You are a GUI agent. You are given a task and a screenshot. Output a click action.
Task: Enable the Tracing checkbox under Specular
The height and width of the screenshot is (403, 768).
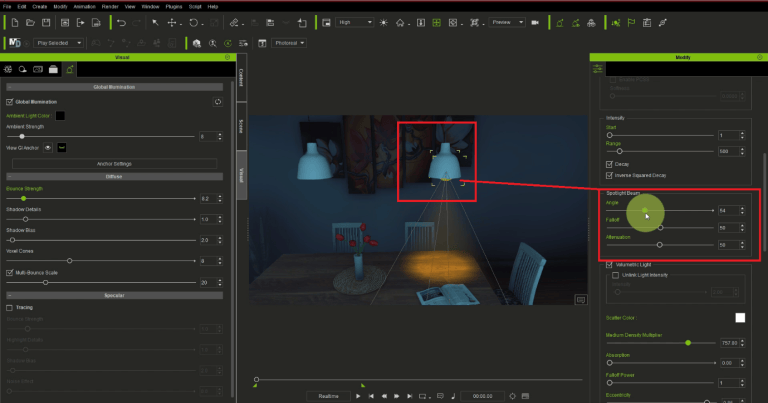pyautogui.click(x=9, y=308)
